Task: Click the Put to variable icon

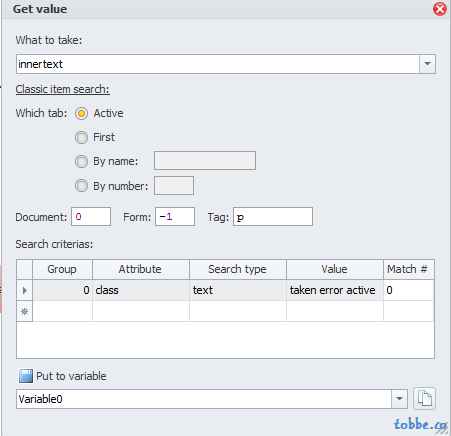Action: click(26, 376)
